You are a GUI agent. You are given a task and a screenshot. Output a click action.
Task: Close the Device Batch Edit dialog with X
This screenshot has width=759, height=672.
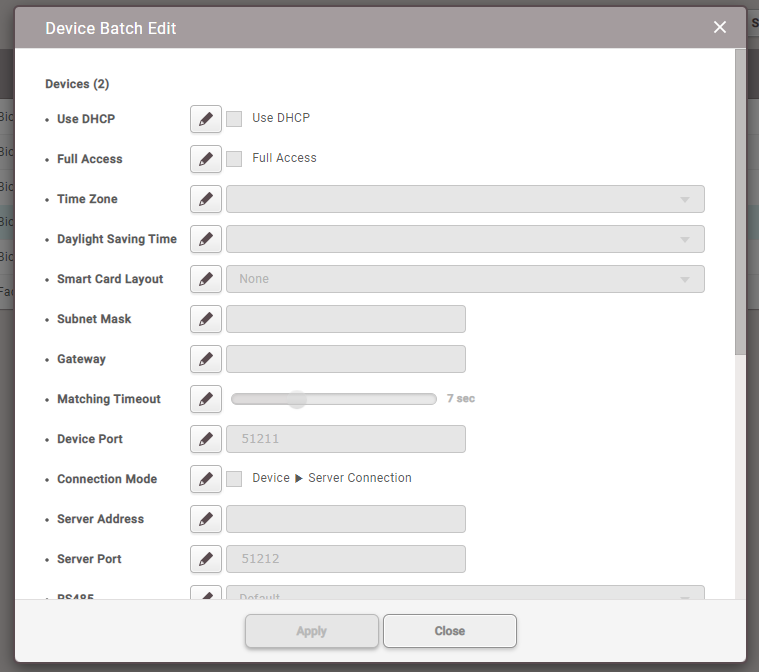720,27
